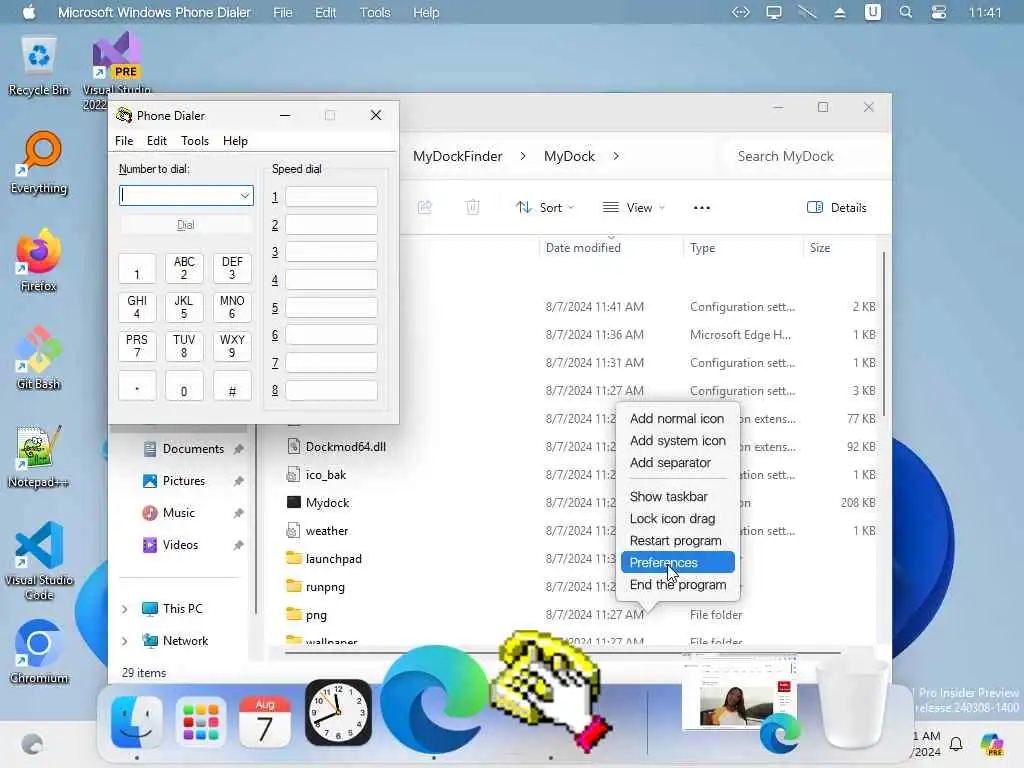Click the Dial button

[x=186, y=225]
